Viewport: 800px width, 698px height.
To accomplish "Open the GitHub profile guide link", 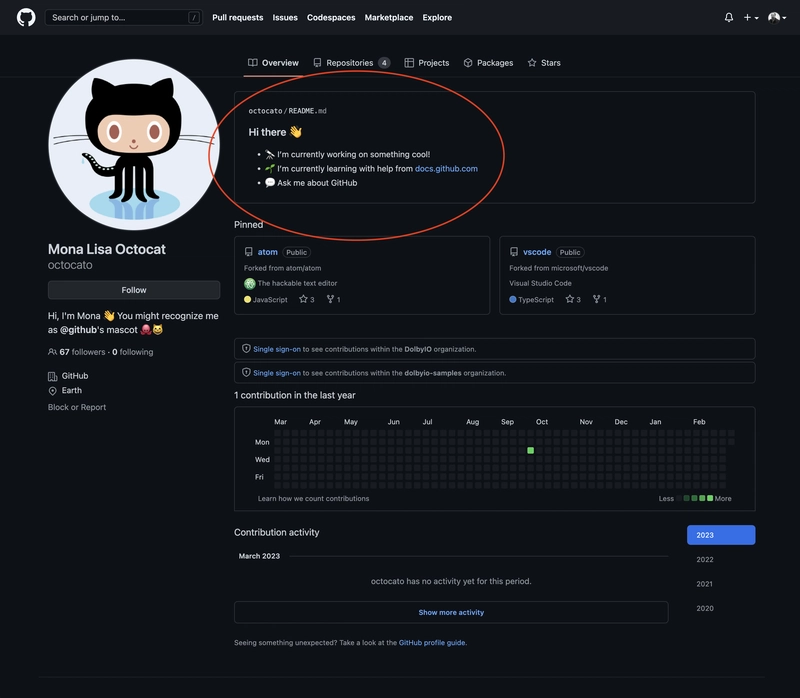I will tap(432, 642).
